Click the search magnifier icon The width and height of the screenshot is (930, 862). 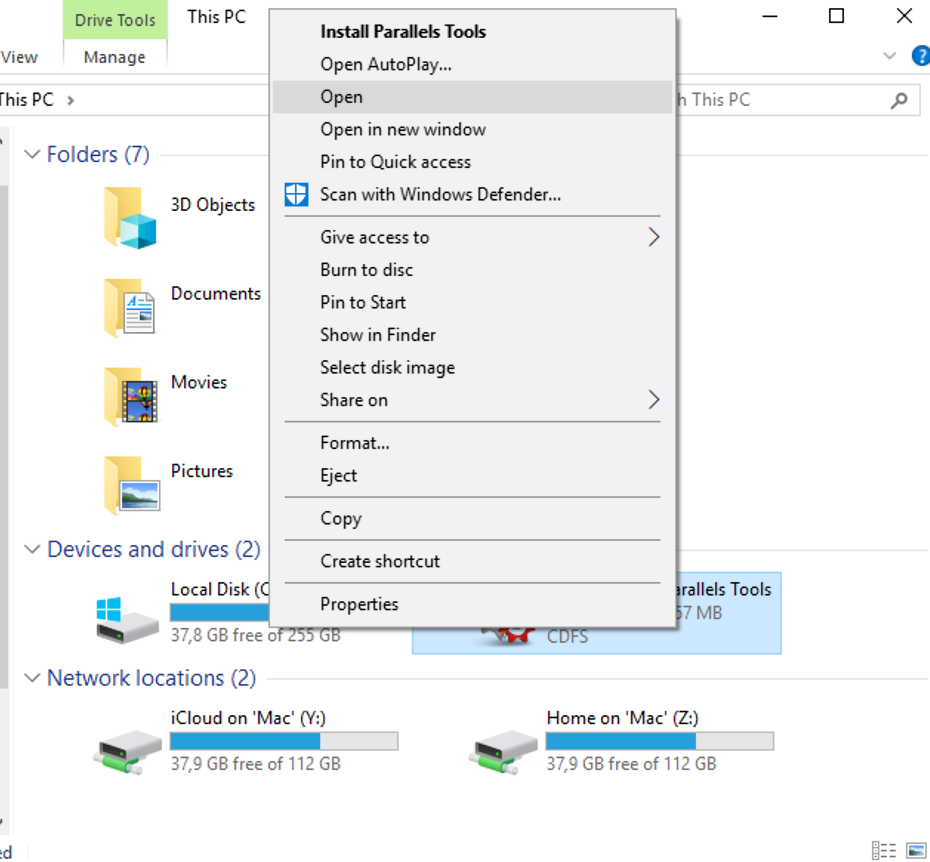899,100
